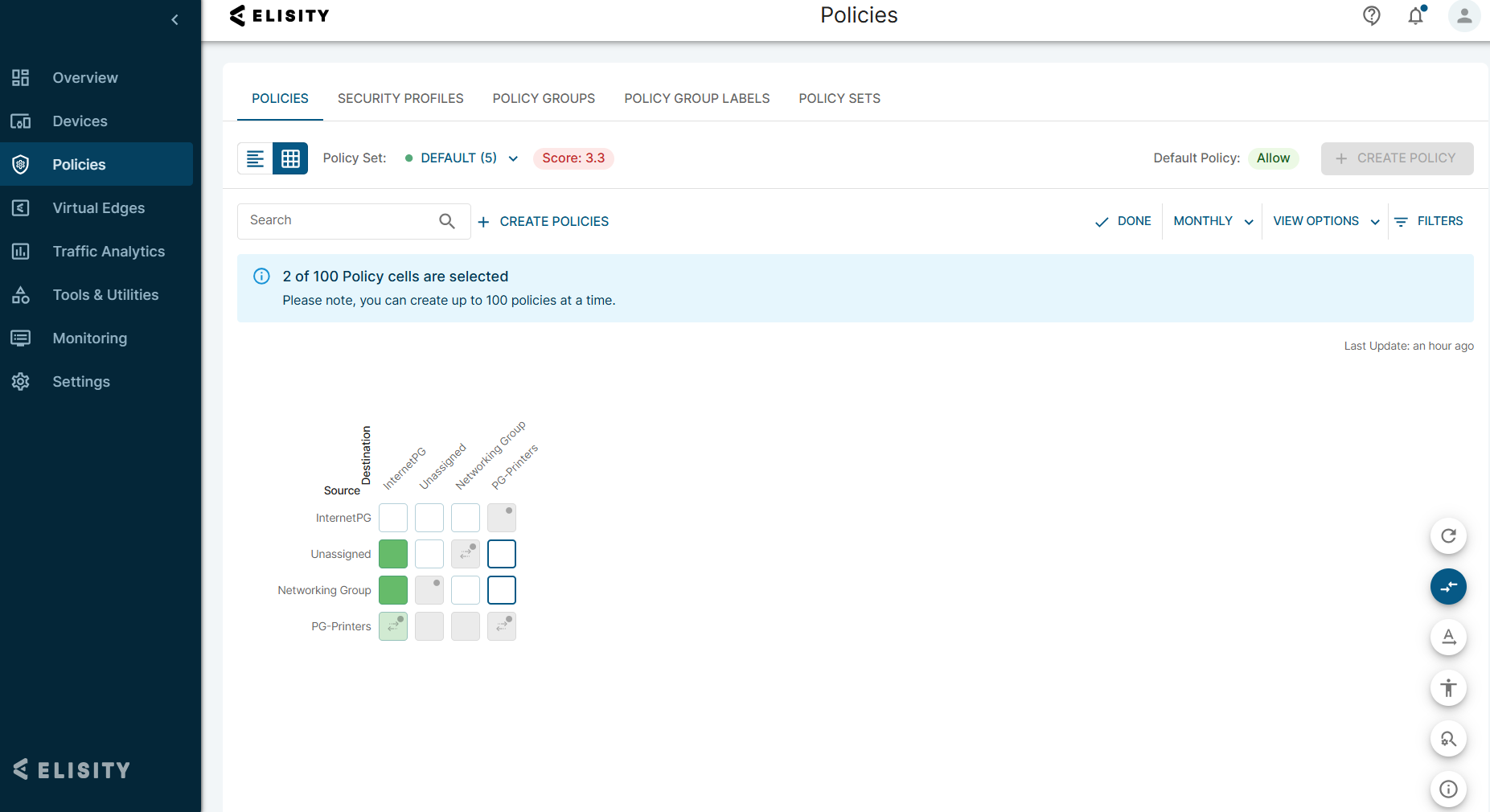Click the info floating button at the bottom right
Viewport: 1490px width, 812px height.
pos(1448,789)
